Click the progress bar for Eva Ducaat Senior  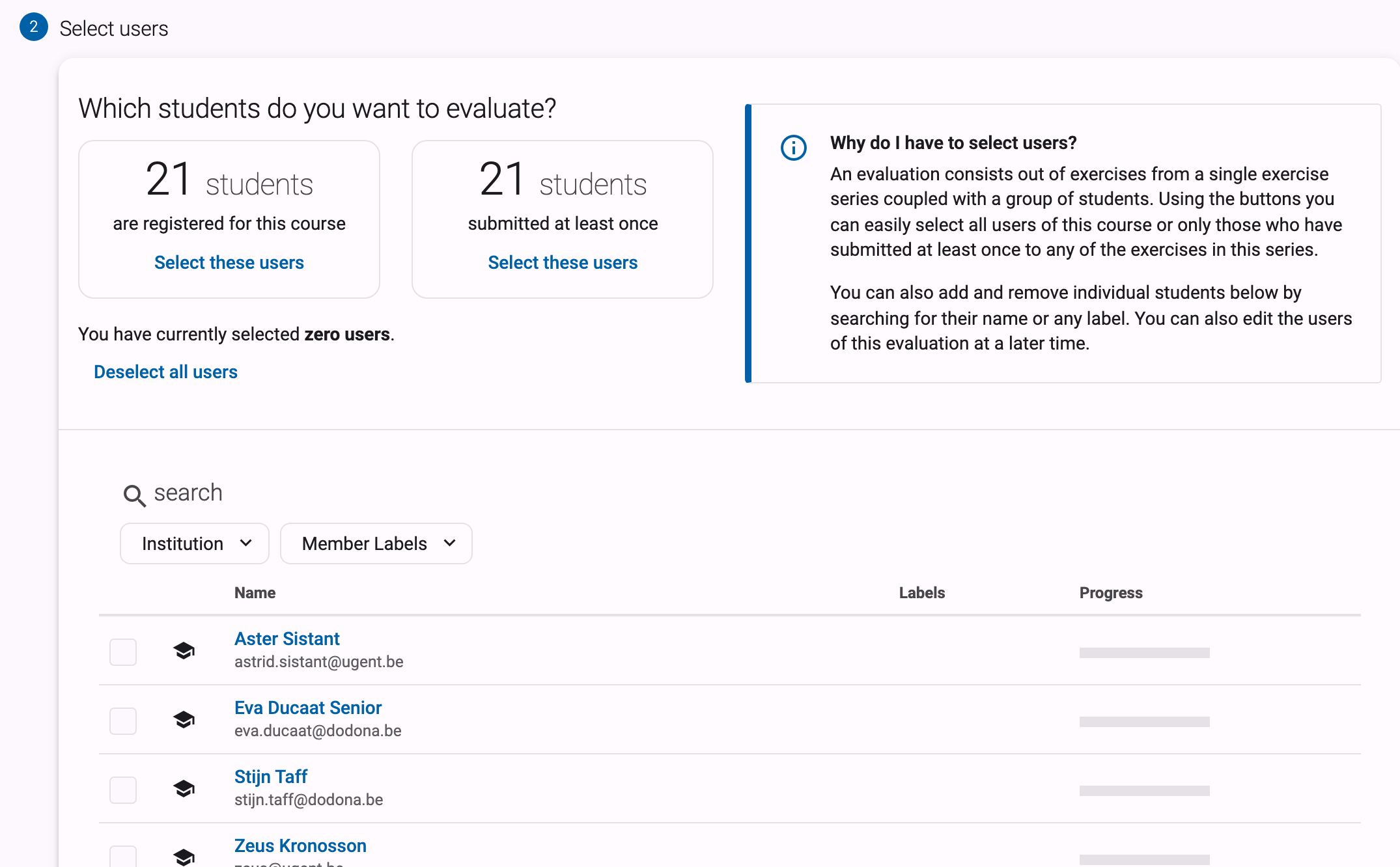click(x=1144, y=722)
